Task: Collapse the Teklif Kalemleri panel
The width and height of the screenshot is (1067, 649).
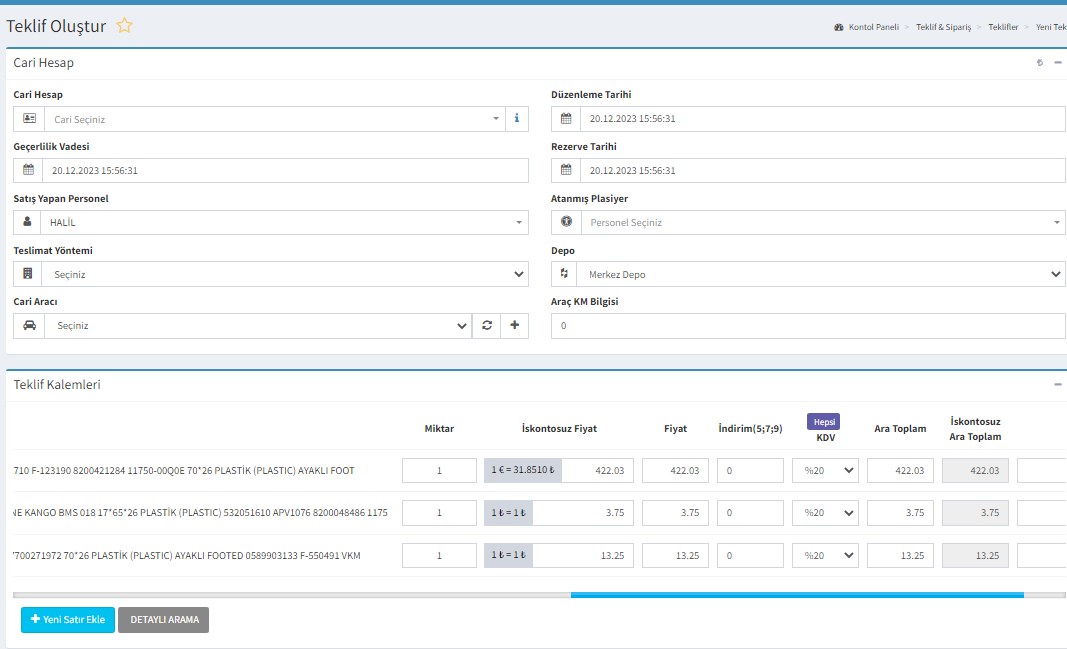Action: [1057, 384]
